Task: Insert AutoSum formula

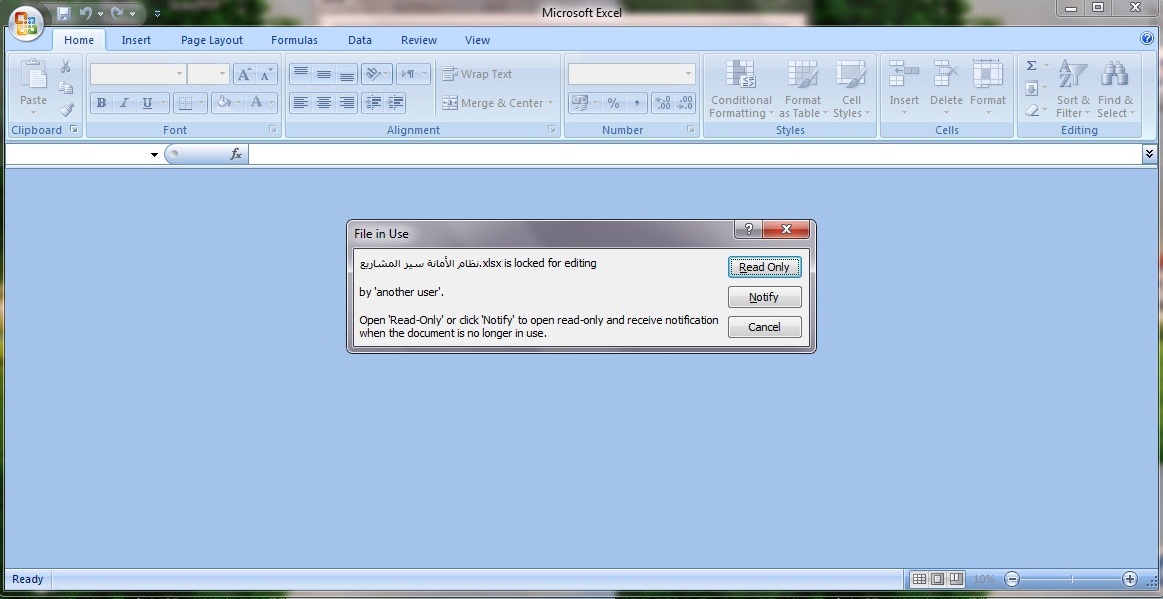Action: click(1032, 67)
